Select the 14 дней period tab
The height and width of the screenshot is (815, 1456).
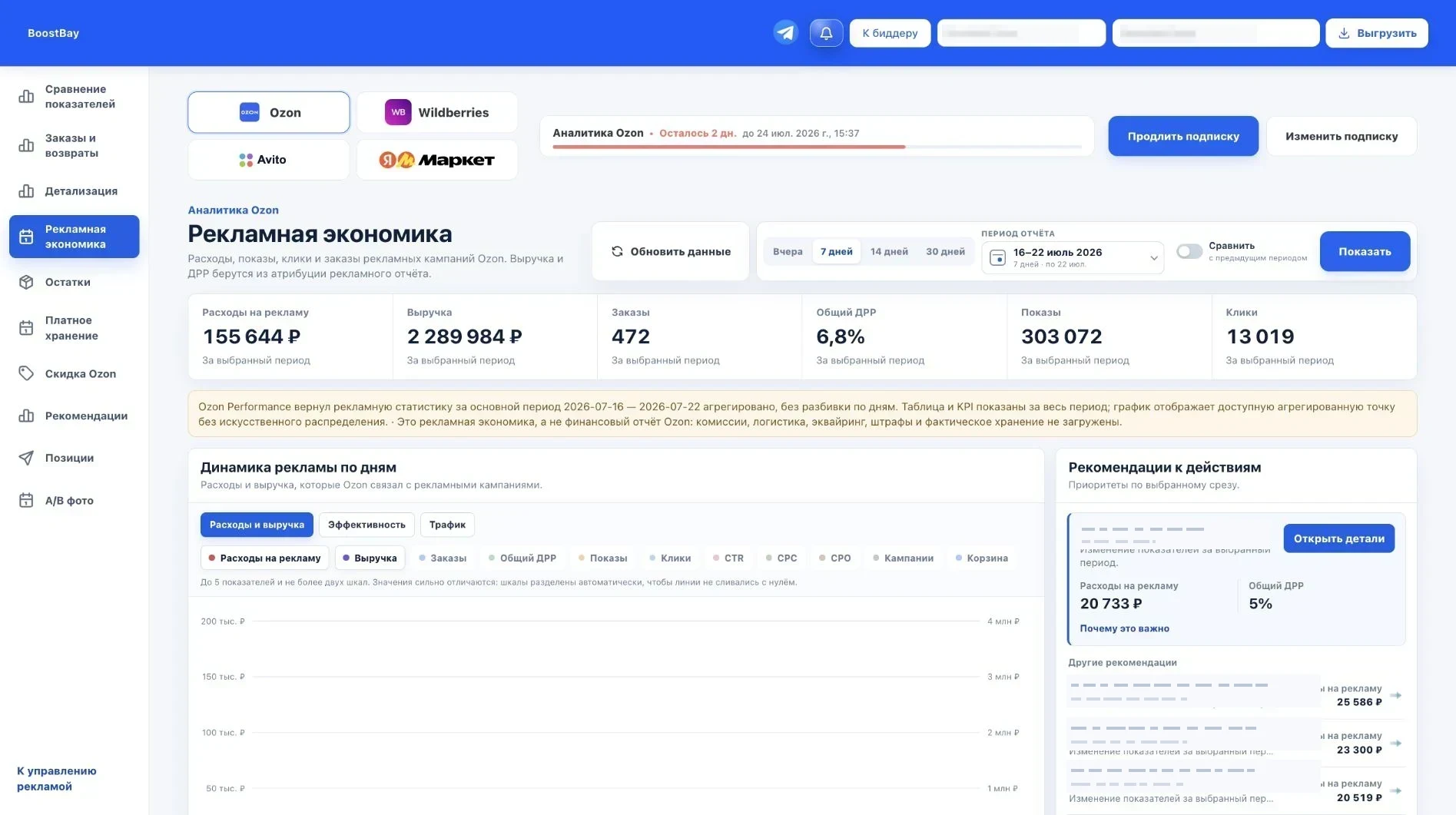click(x=889, y=251)
